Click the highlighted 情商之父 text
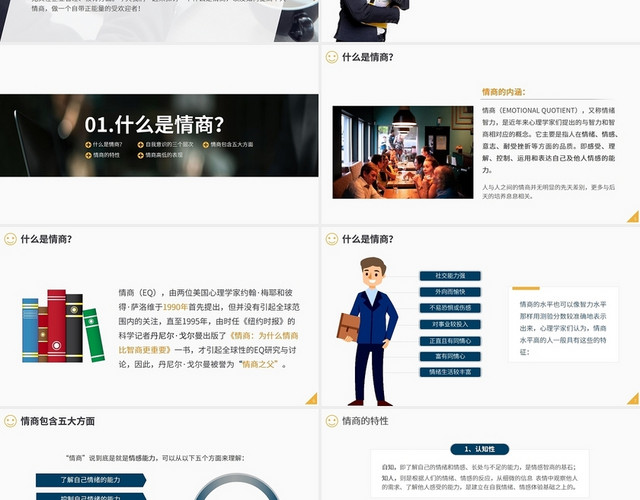The image size is (640, 500). tap(260, 364)
